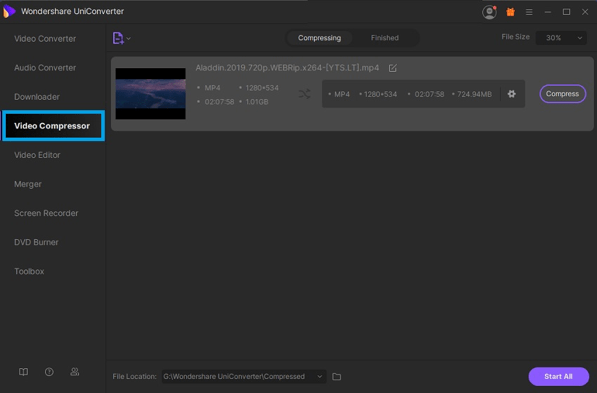The image size is (597, 393).
Task: Open the community users icon
Action: 75,372
